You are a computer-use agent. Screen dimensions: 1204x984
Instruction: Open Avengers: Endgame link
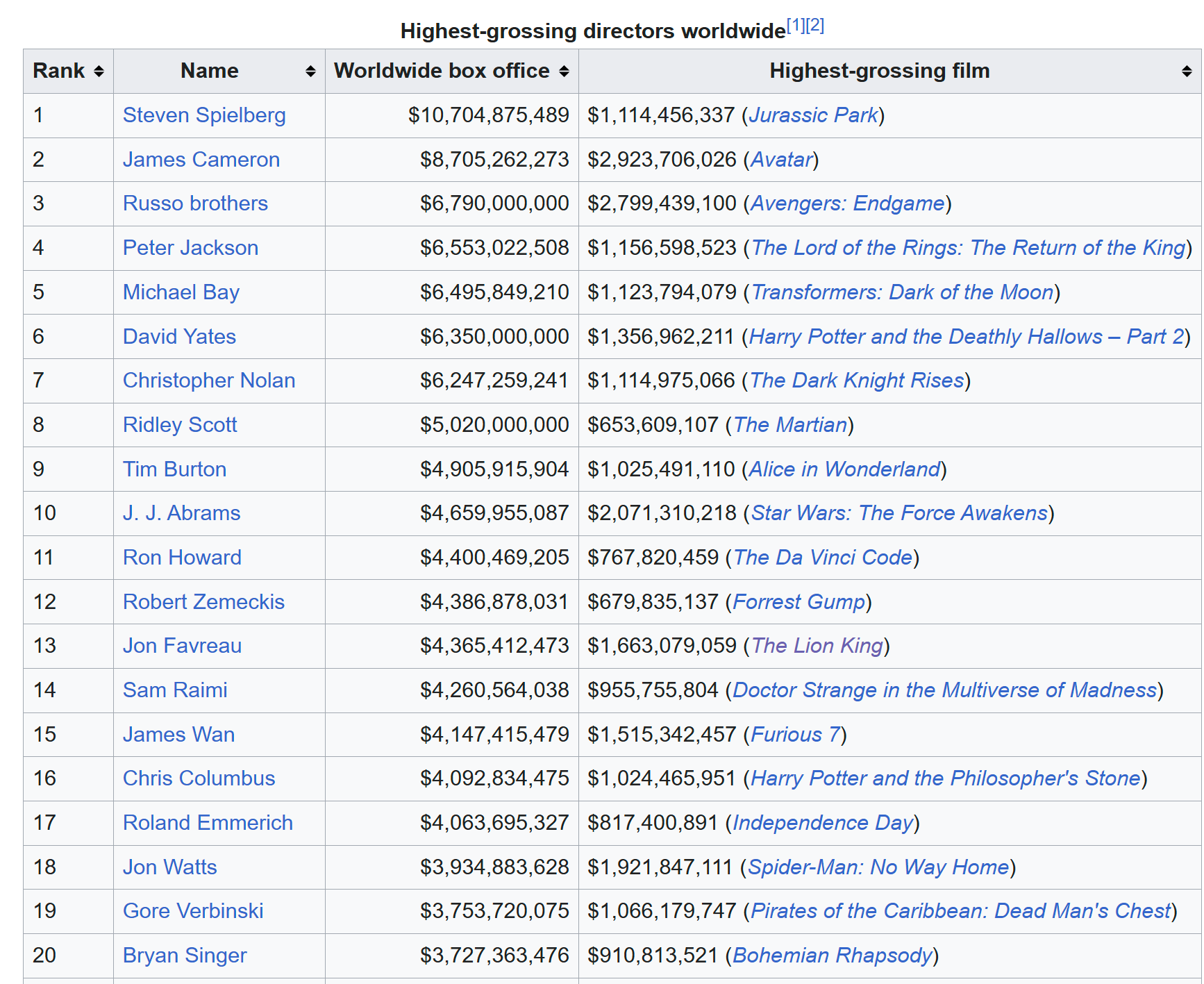point(848,203)
